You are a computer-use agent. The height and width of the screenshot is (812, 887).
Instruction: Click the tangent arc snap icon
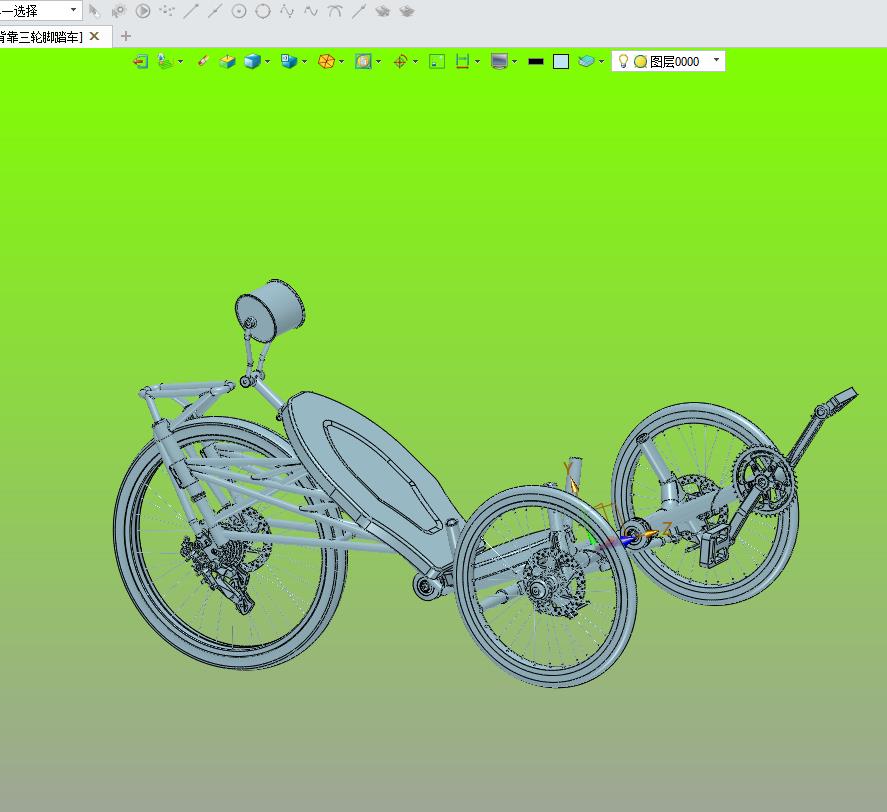(335, 11)
